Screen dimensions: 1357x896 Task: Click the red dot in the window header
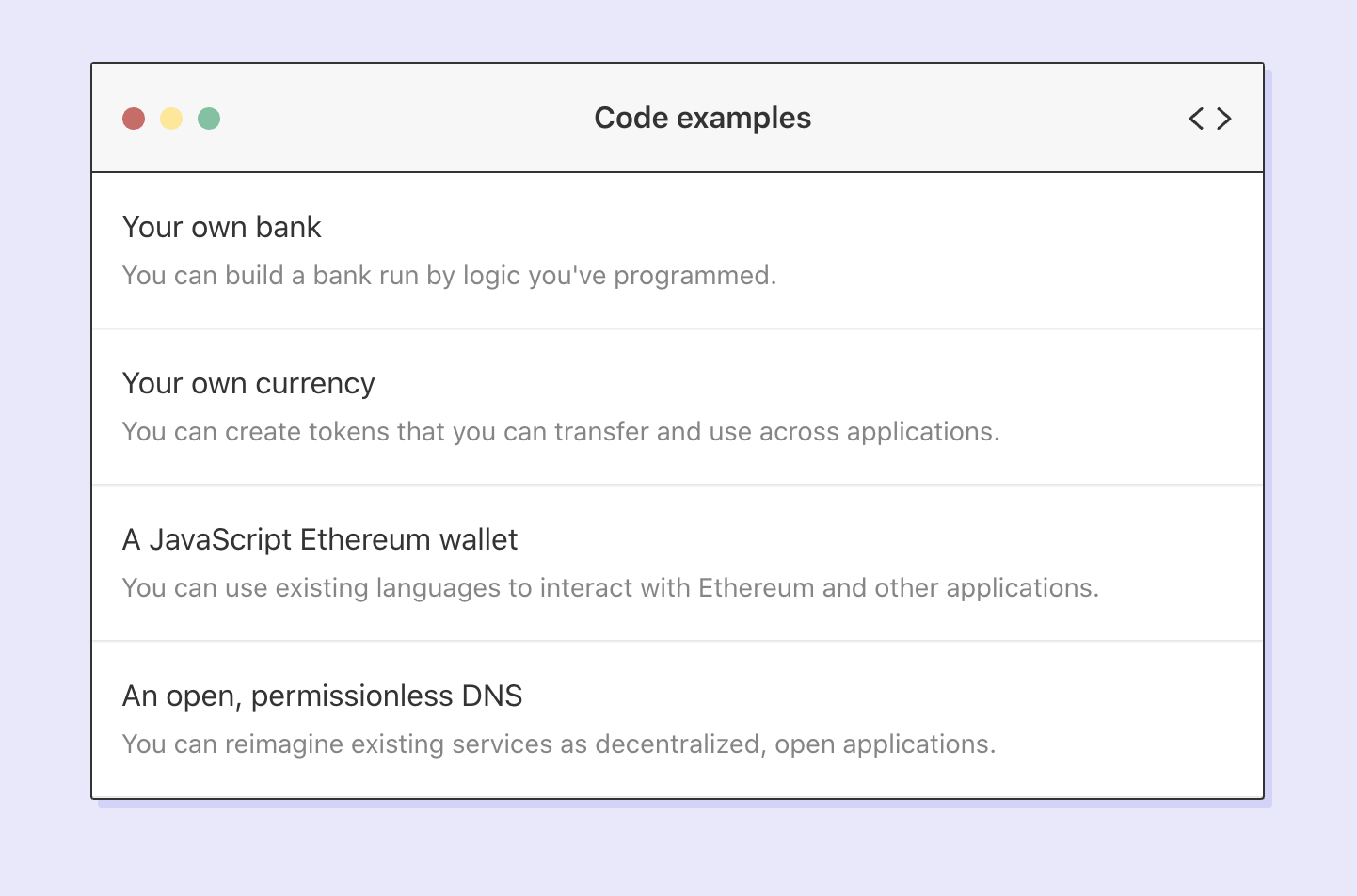coord(134,119)
